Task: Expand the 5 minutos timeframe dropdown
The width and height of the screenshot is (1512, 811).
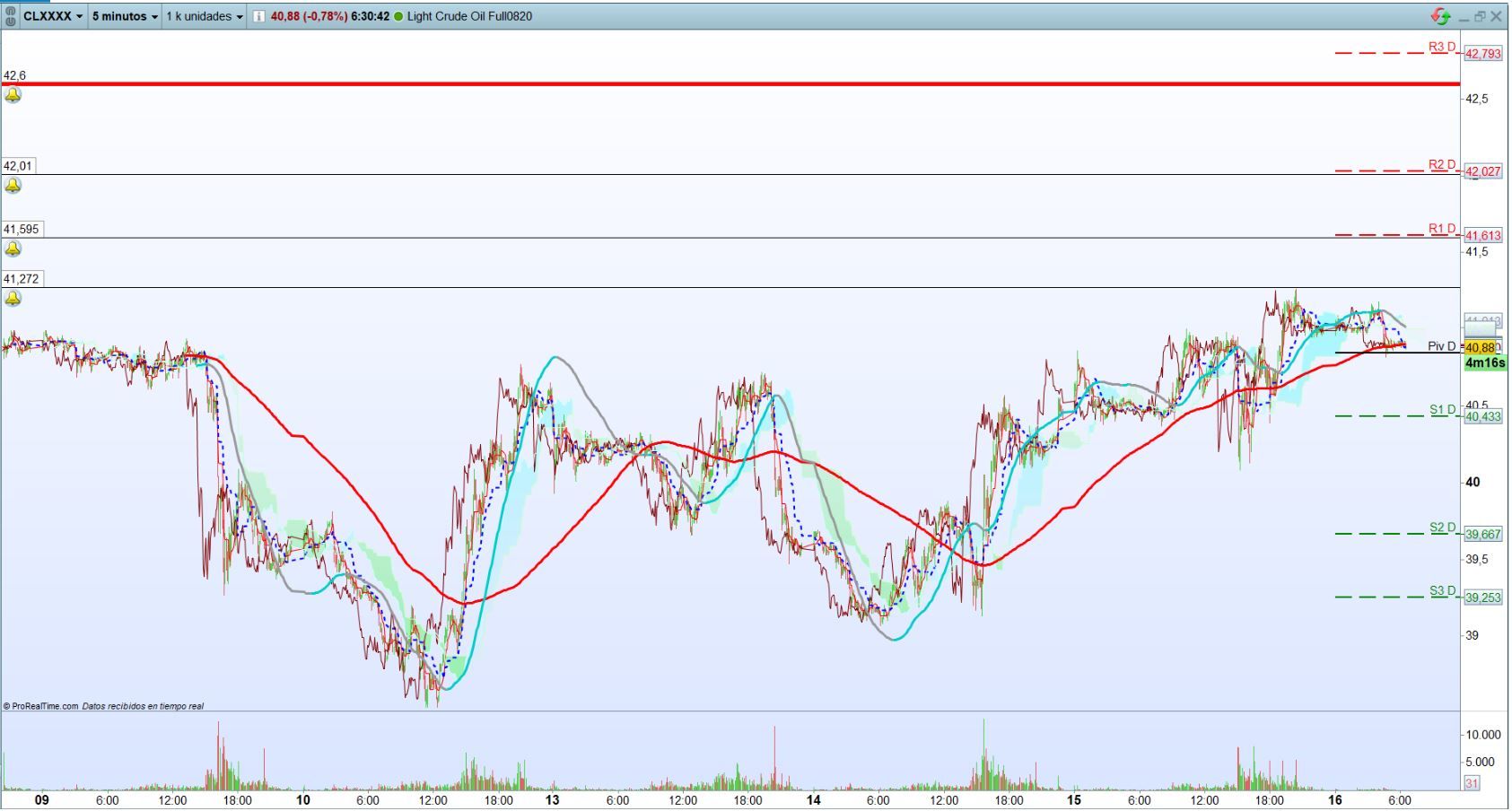Action: [x=125, y=16]
